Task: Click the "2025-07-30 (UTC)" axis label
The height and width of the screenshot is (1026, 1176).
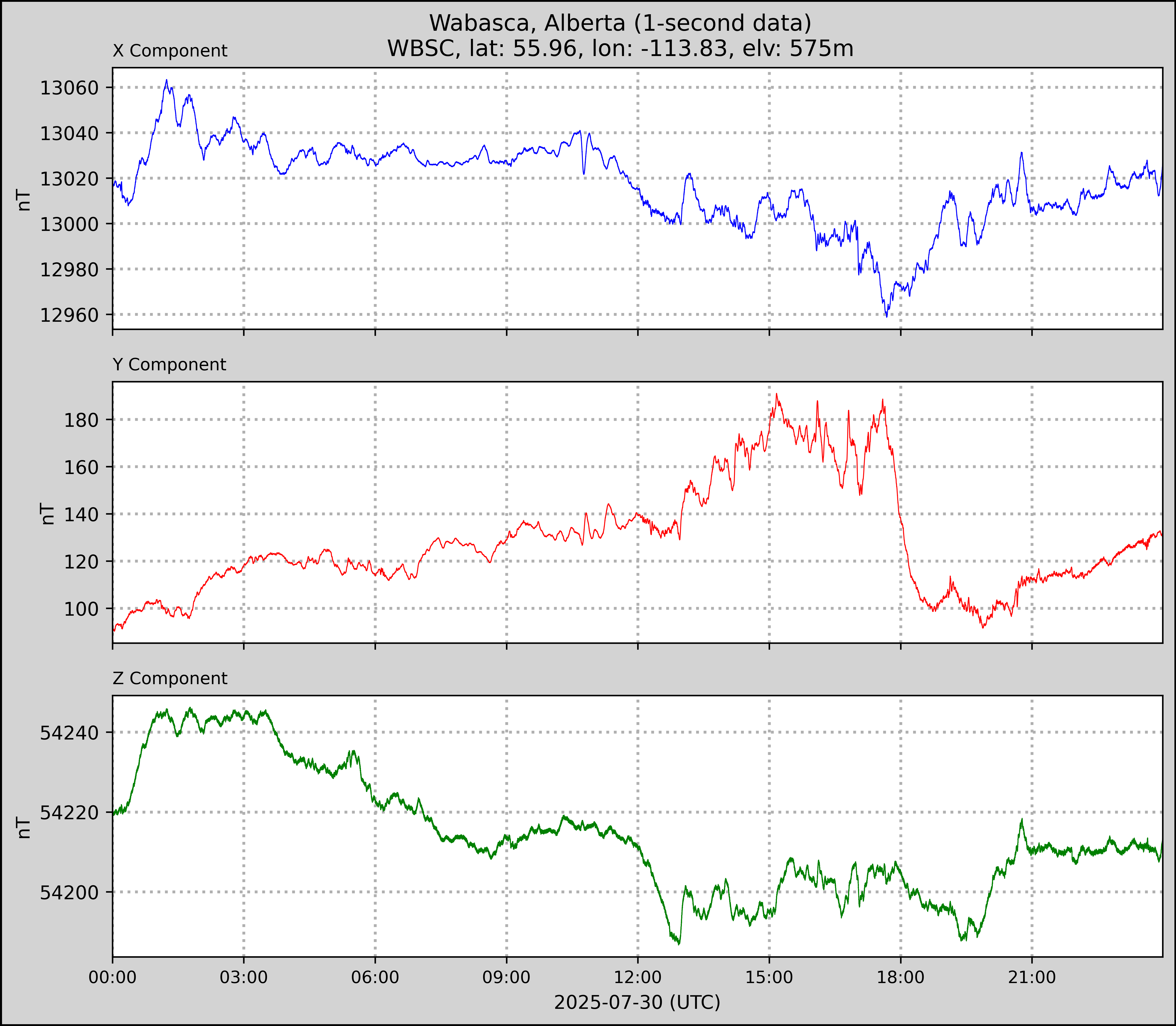Action: click(637, 1003)
